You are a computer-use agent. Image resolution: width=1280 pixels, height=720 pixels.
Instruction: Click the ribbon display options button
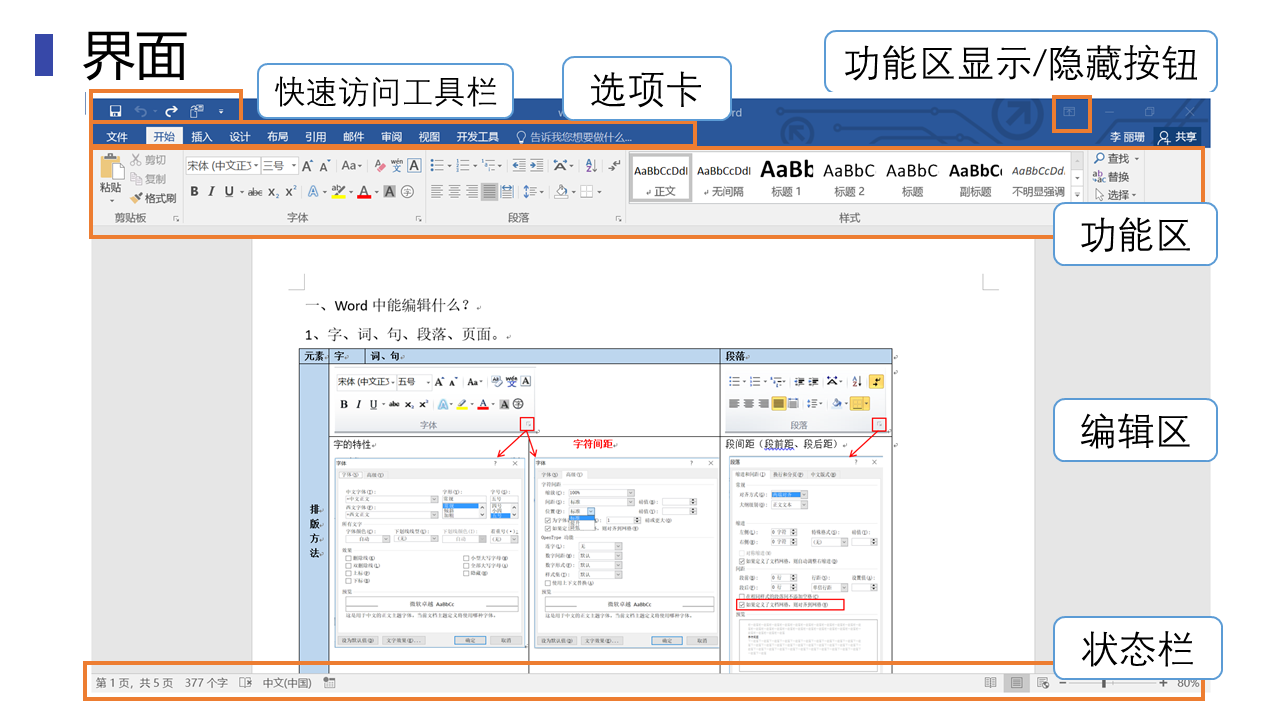[x=1069, y=112]
